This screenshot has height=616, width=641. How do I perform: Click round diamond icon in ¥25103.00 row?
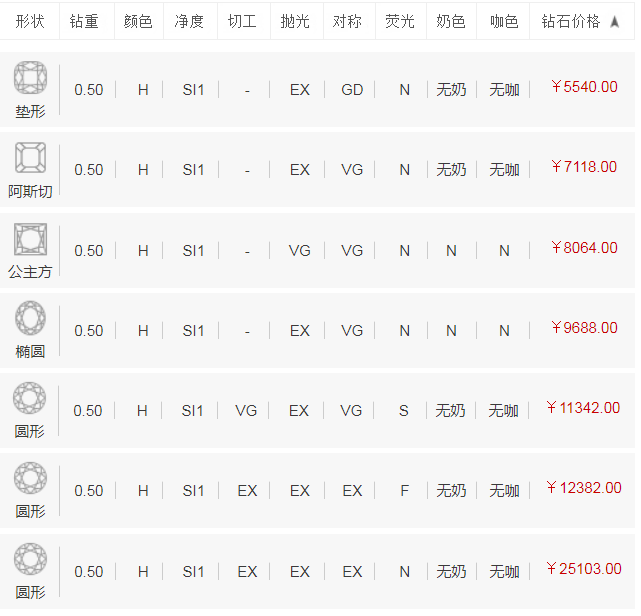coord(30,559)
